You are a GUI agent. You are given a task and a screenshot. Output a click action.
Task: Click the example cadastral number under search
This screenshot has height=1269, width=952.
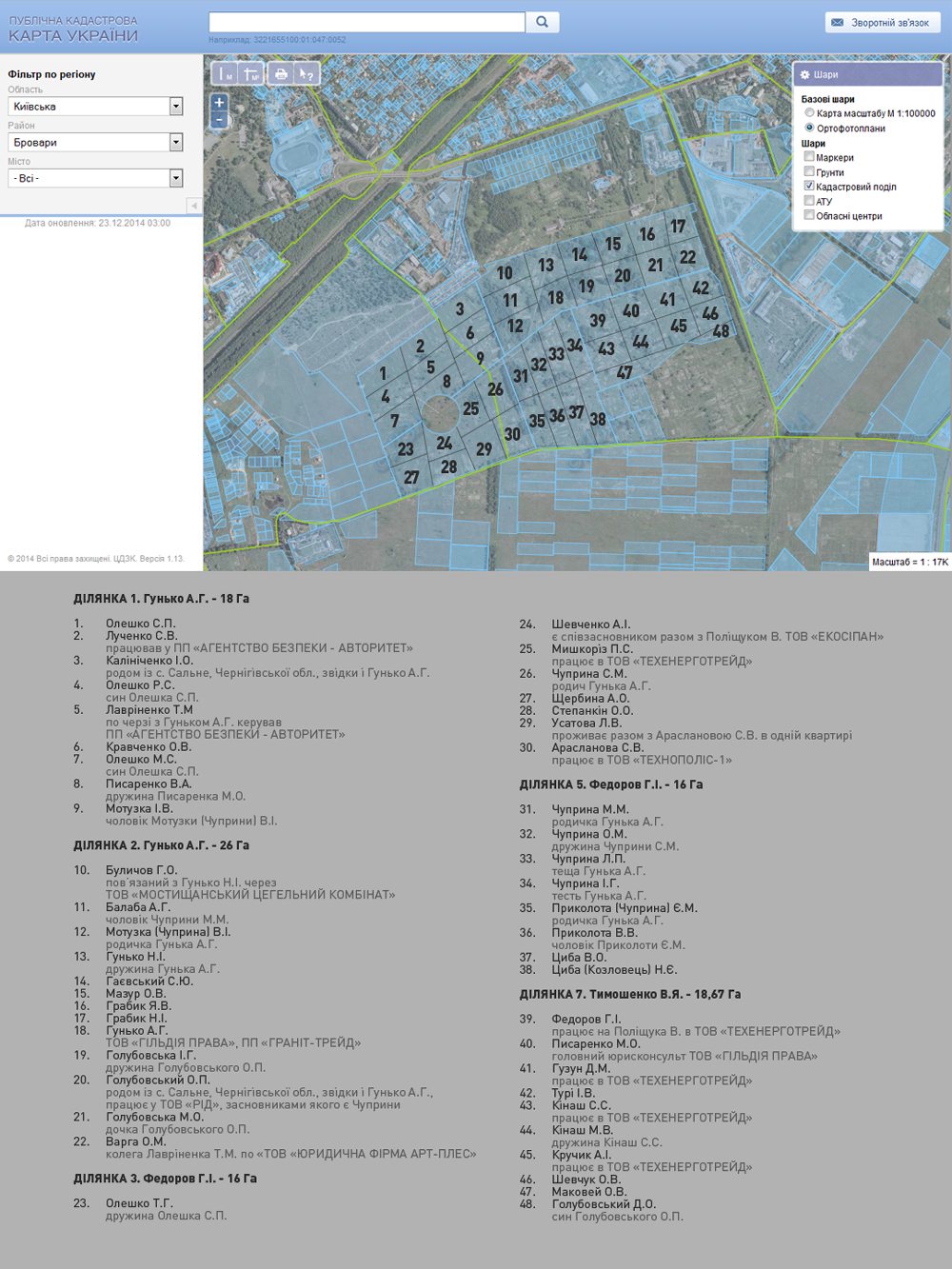point(300,40)
